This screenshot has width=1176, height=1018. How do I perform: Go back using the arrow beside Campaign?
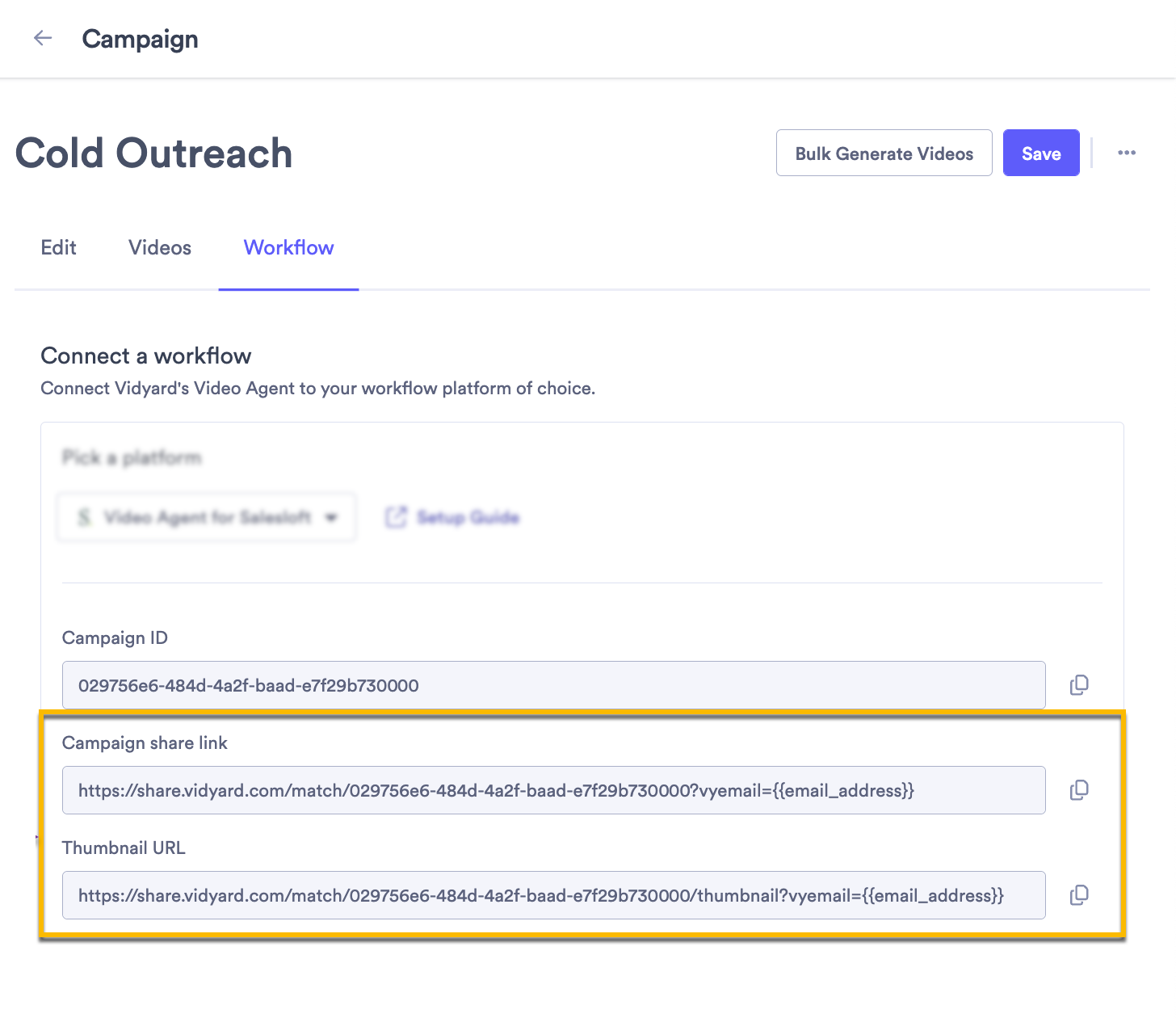coord(43,38)
